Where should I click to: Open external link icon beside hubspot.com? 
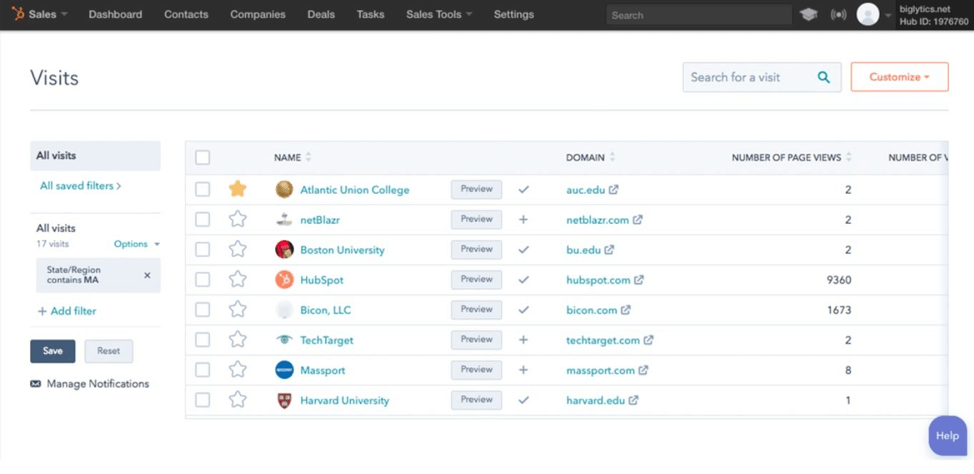[x=639, y=280]
